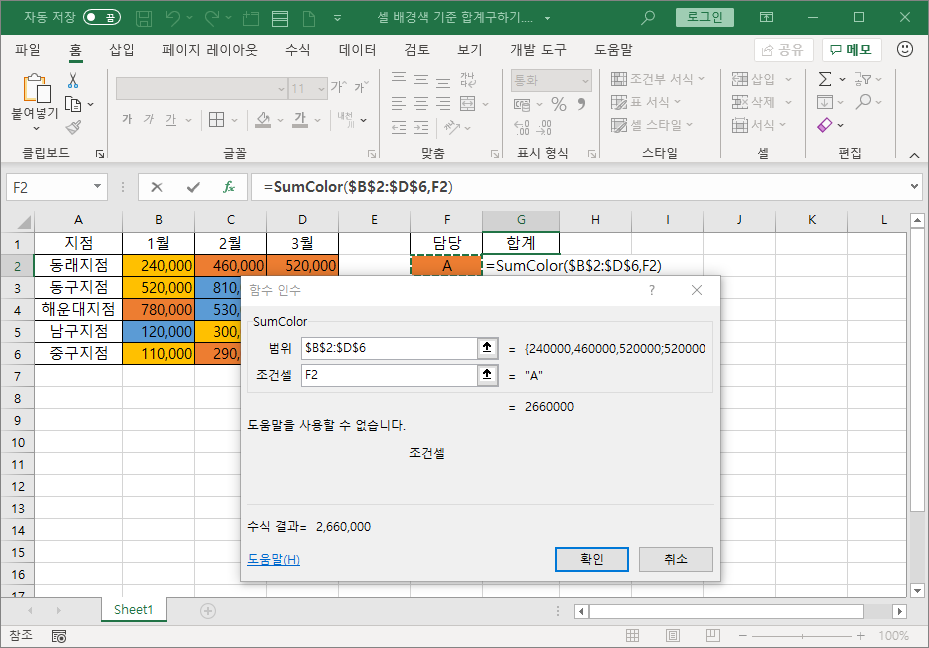
Task: Click the 조건셀 input field
Action: tap(389, 375)
